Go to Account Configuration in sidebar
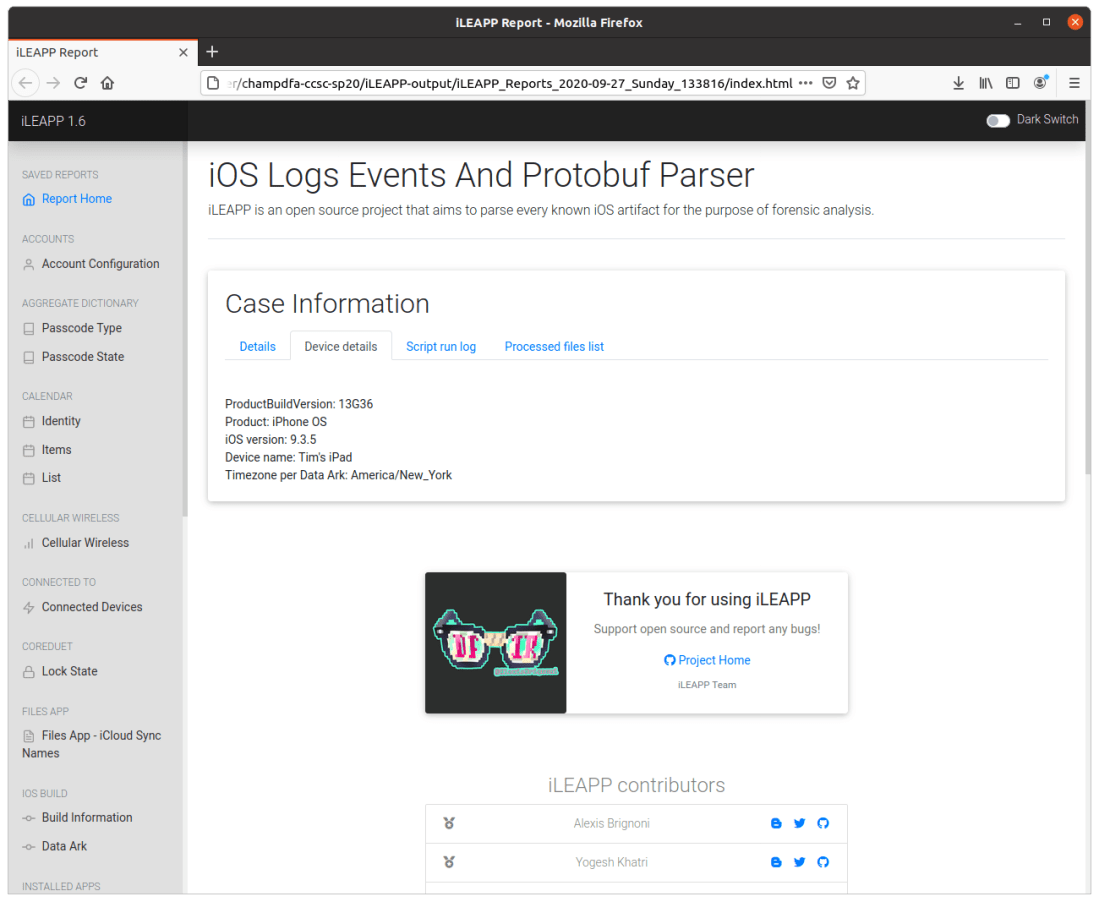Screen dimensions: 1099x902 (x=100, y=264)
